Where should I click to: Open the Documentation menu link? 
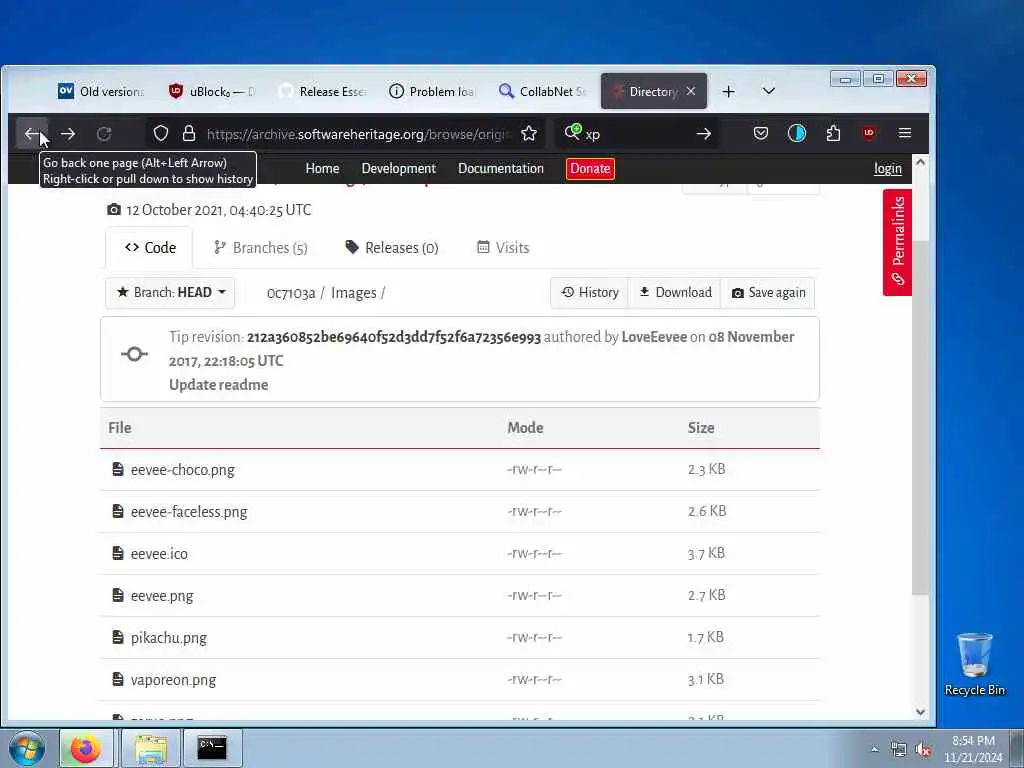click(x=501, y=168)
